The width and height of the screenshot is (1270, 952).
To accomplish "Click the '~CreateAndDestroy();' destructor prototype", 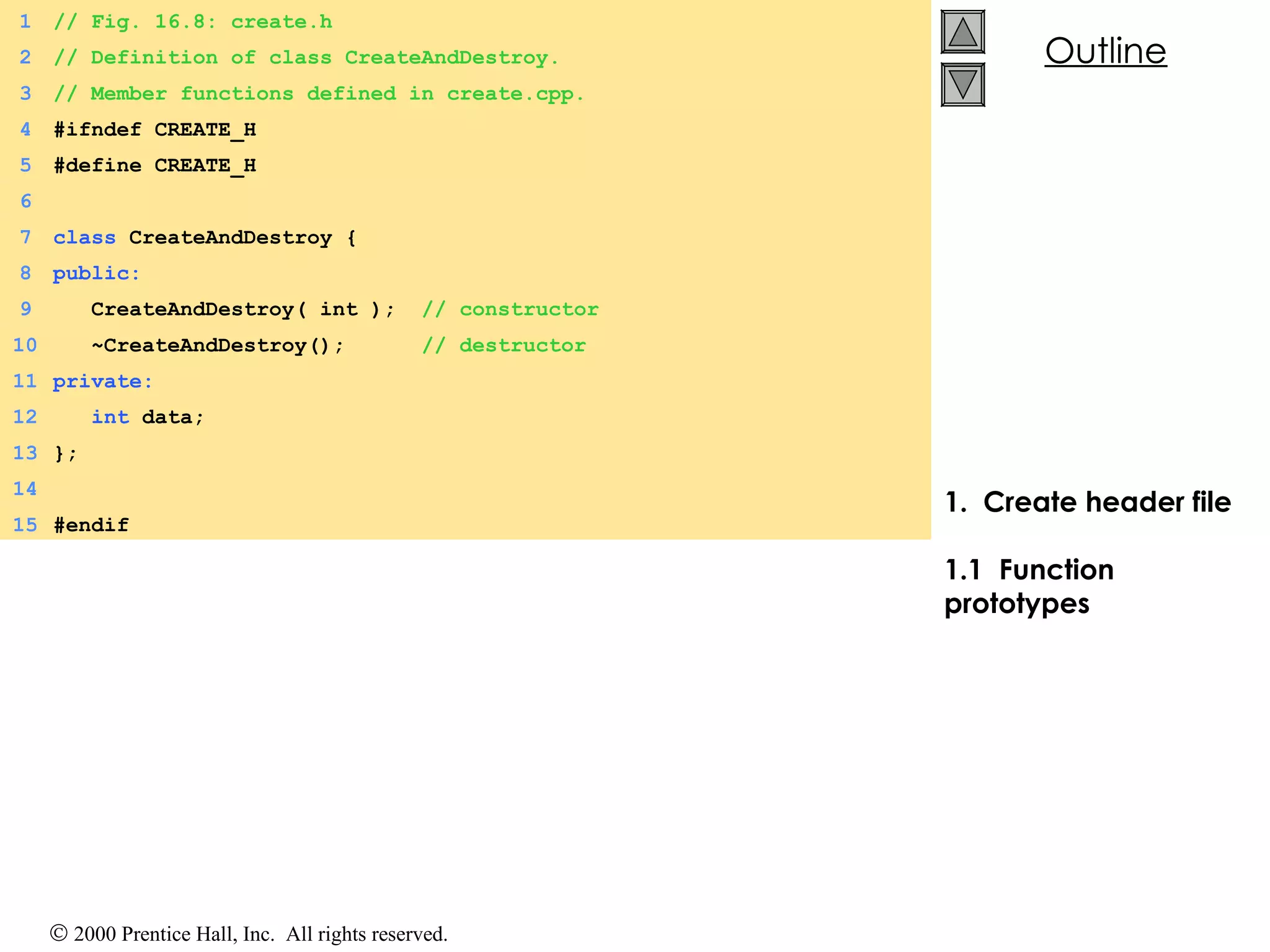I will 218,345.
